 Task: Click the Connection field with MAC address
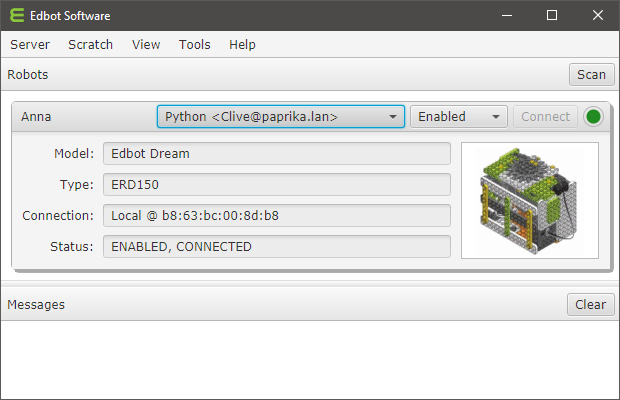click(277, 215)
